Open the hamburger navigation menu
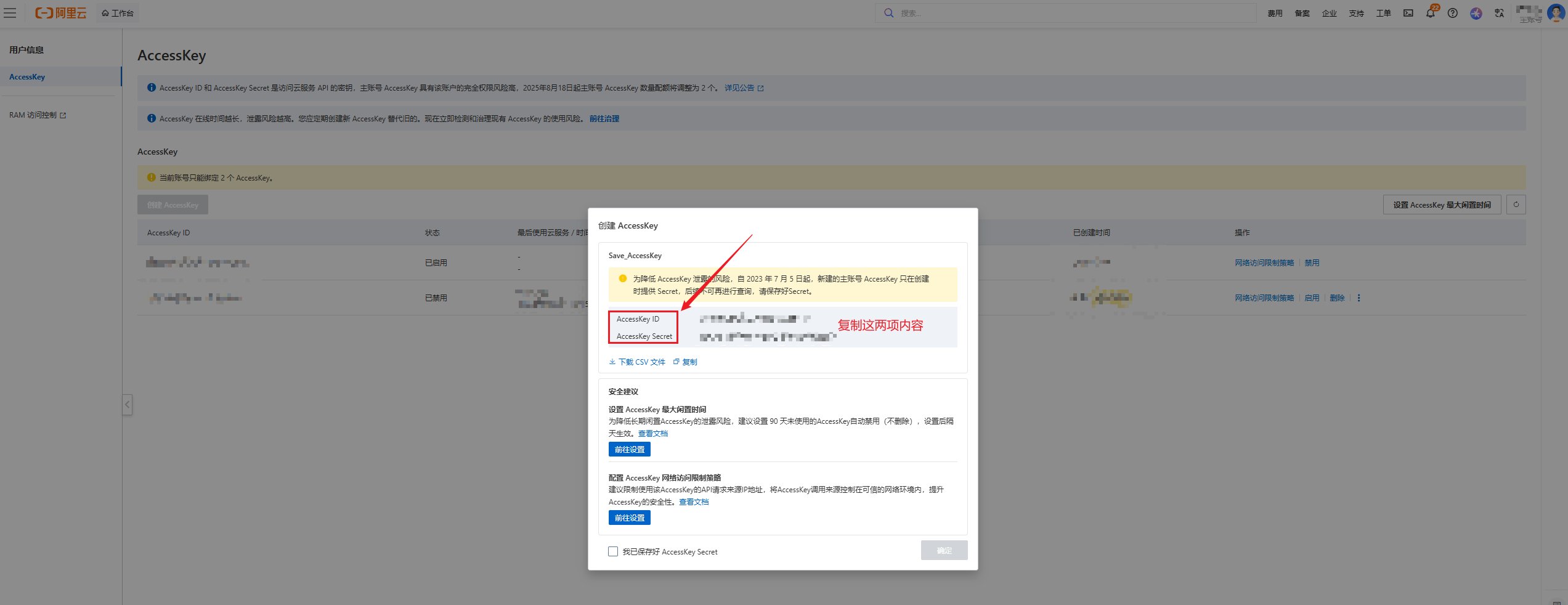 pyautogui.click(x=10, y=13)
